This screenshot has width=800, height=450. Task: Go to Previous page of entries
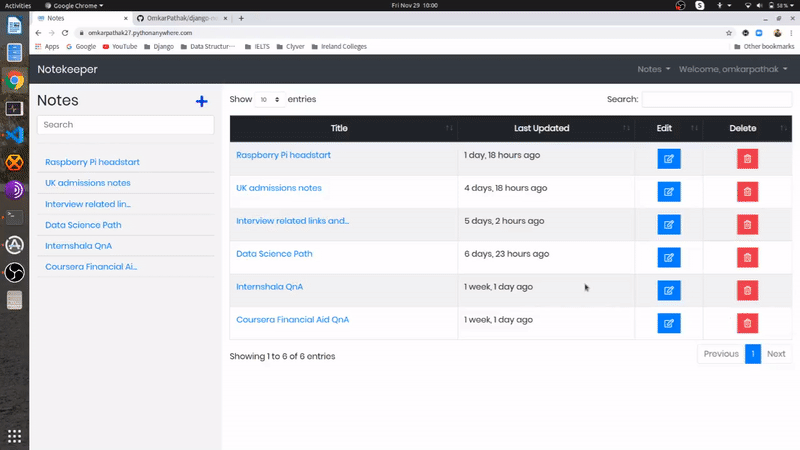coord(721,354)
